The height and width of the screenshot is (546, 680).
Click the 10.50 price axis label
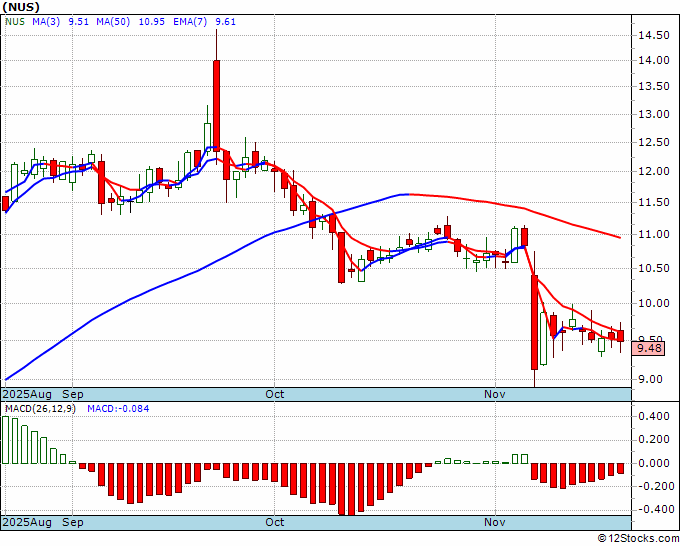pyautogui.click(x=654, y=268)
